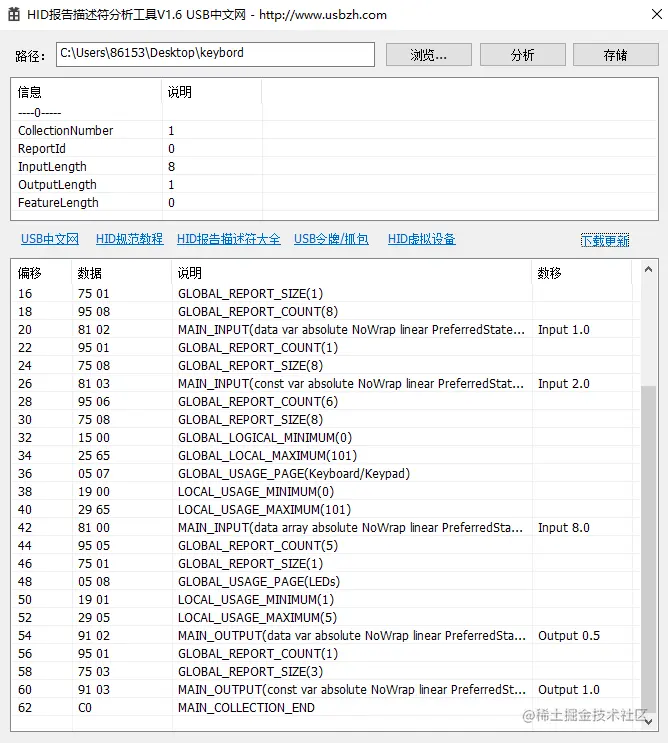Click the 存储 save button
Image resolution: width=668 pixels, height=743 pixels.
click(615, 54)
